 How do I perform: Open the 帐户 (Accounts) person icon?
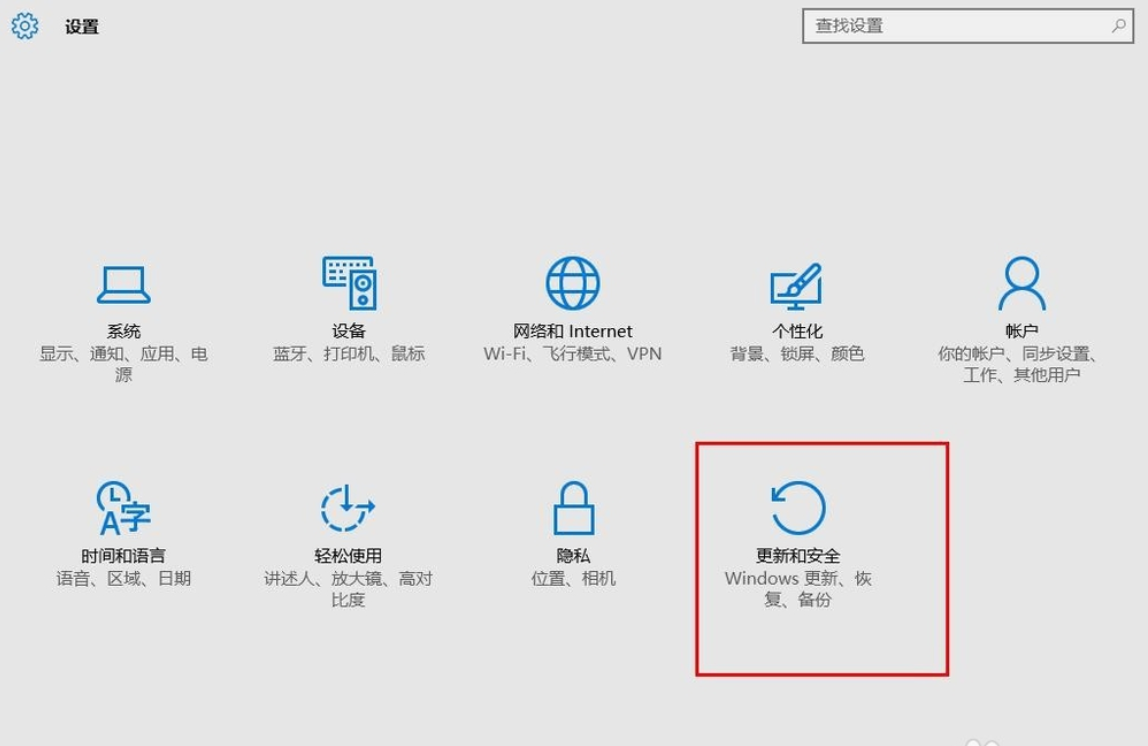coord(1022,283)
